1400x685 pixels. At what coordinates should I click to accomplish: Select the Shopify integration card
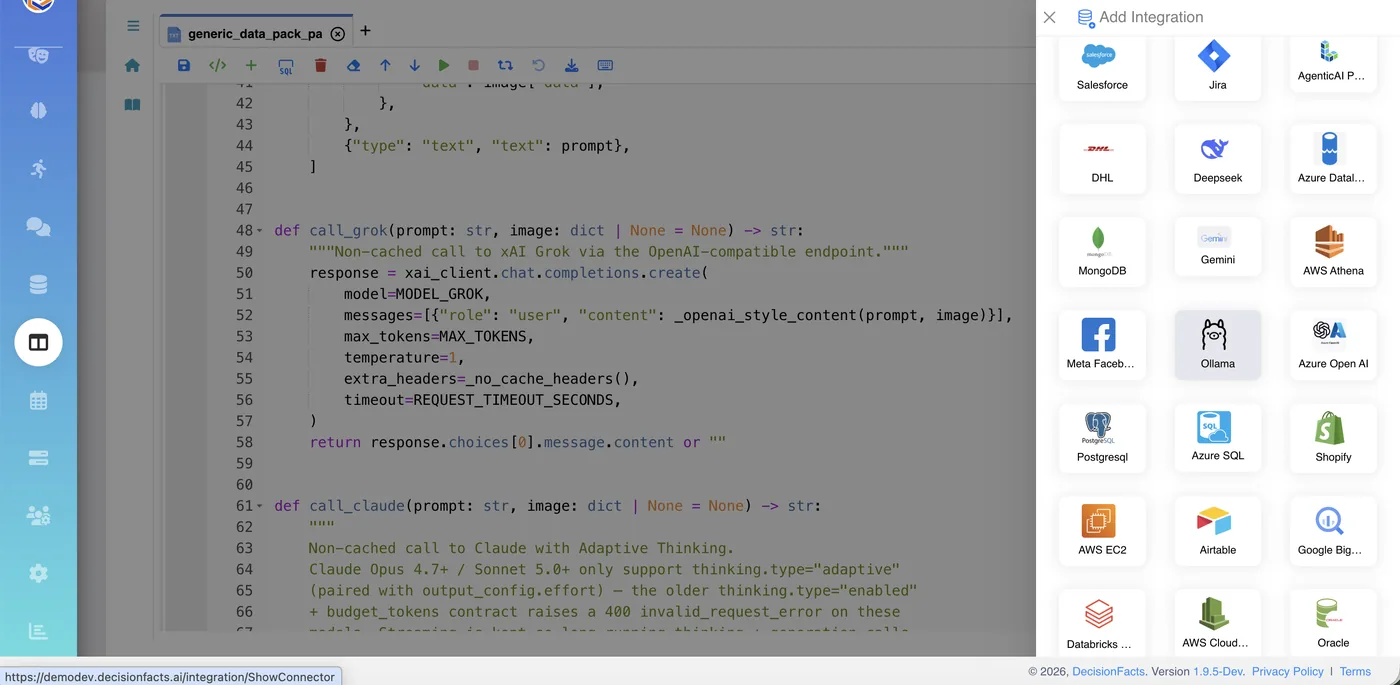[x=1333, y=438]
